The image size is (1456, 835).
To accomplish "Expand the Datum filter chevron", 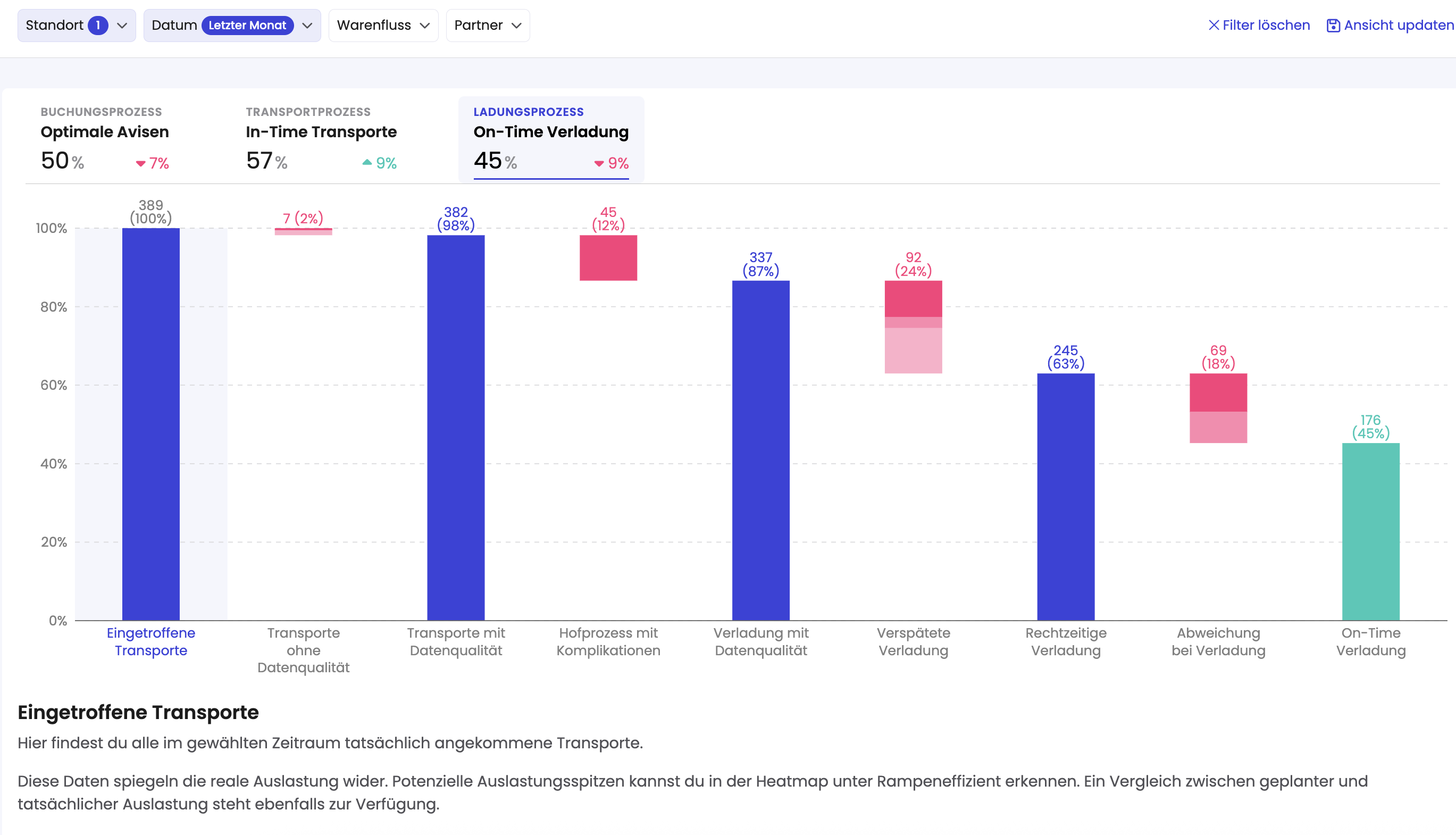I will (x=307, y=26).
